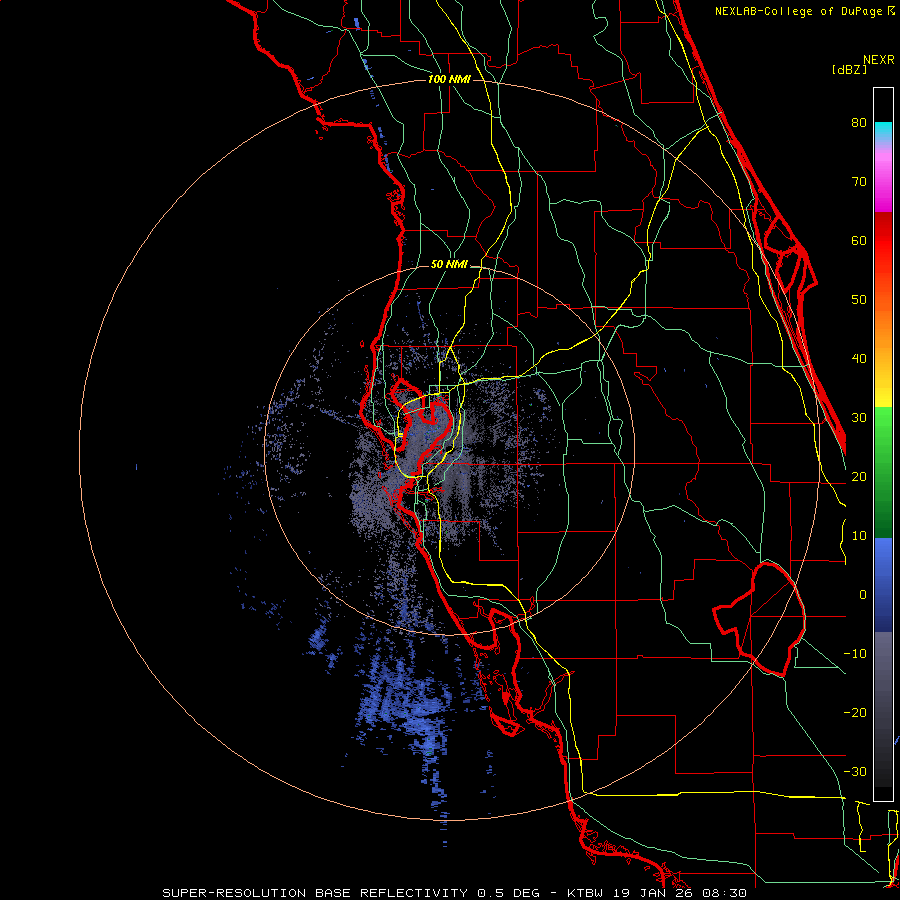Screen dimensions: 900x900
Task: Click the KTBW station identifier
Action: click(x=587, y=893)
